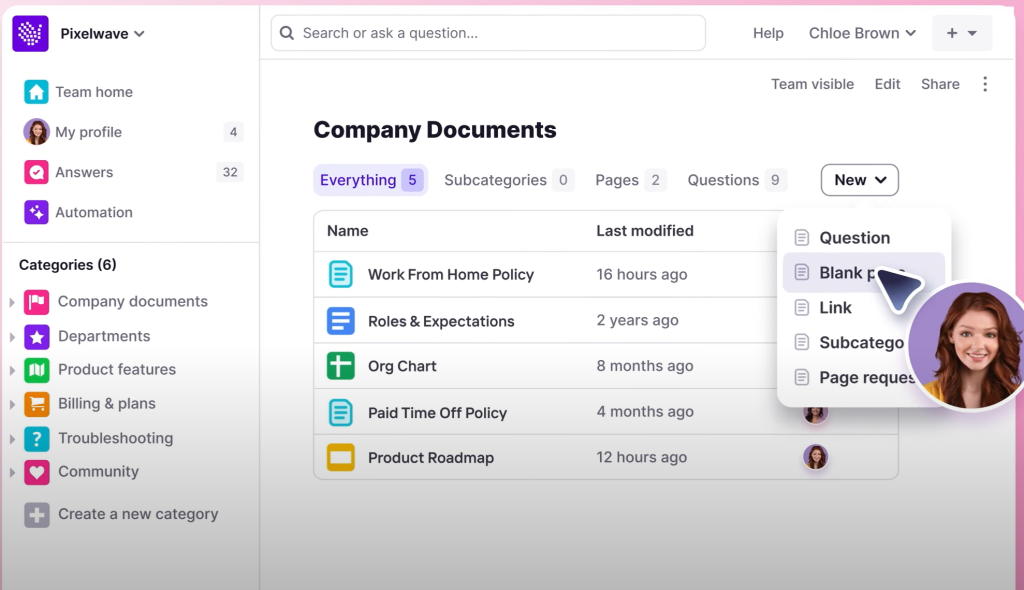Click the Work From Home Policy doc icon
1024x590 pixels.
coord(340,274)
